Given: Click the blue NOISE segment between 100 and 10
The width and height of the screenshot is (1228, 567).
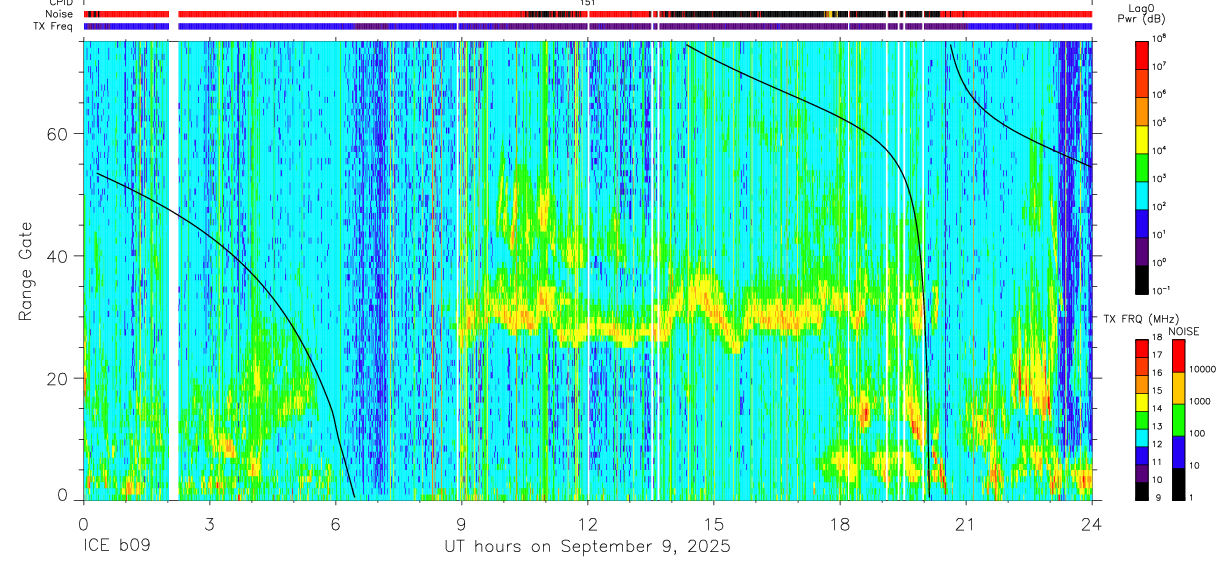Looking at the screenshot, I should point(1178,451).
